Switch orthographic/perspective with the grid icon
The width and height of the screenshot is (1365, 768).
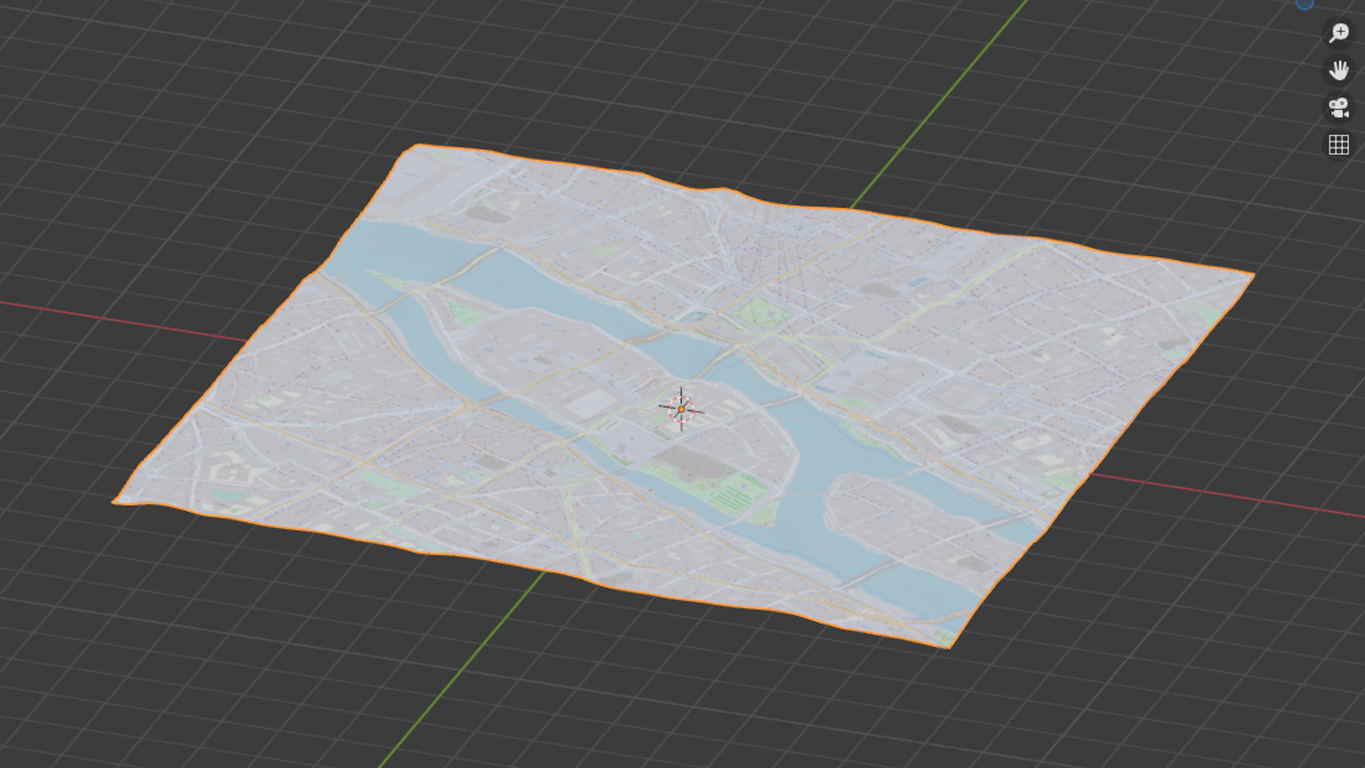(1338, 144)
